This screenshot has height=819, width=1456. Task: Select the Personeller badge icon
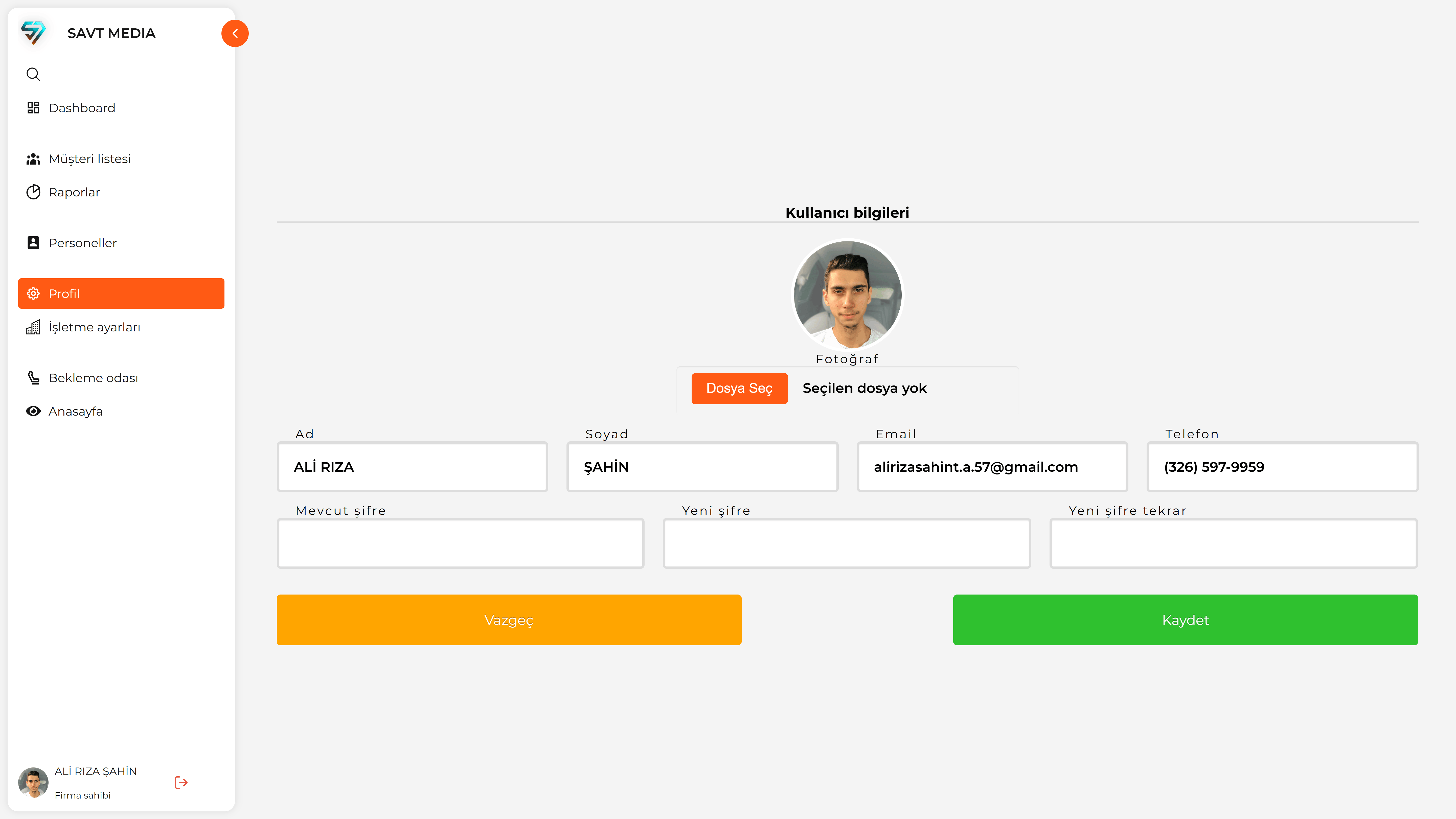point(33,242)
